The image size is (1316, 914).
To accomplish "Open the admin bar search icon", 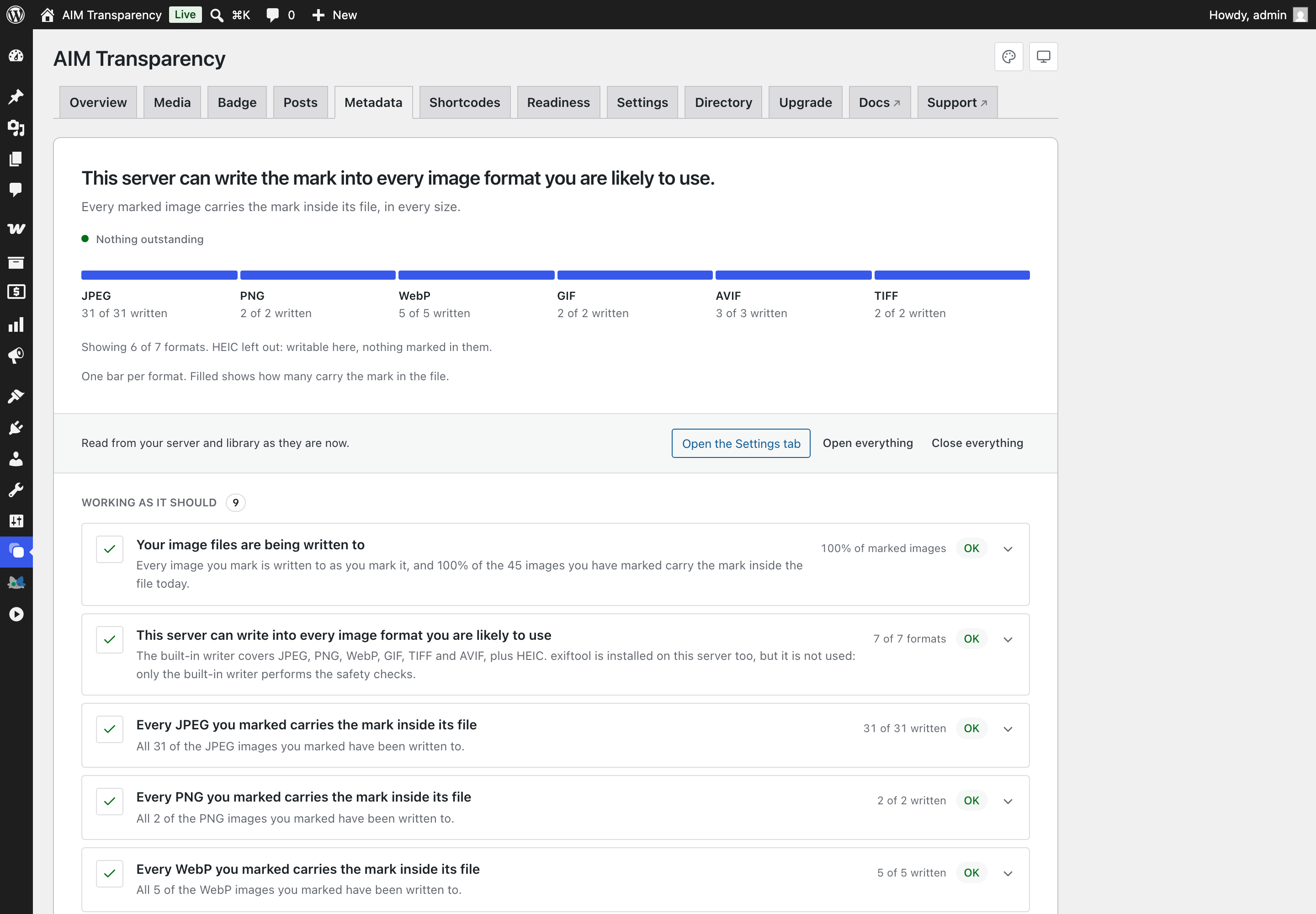I will [217, 15].
